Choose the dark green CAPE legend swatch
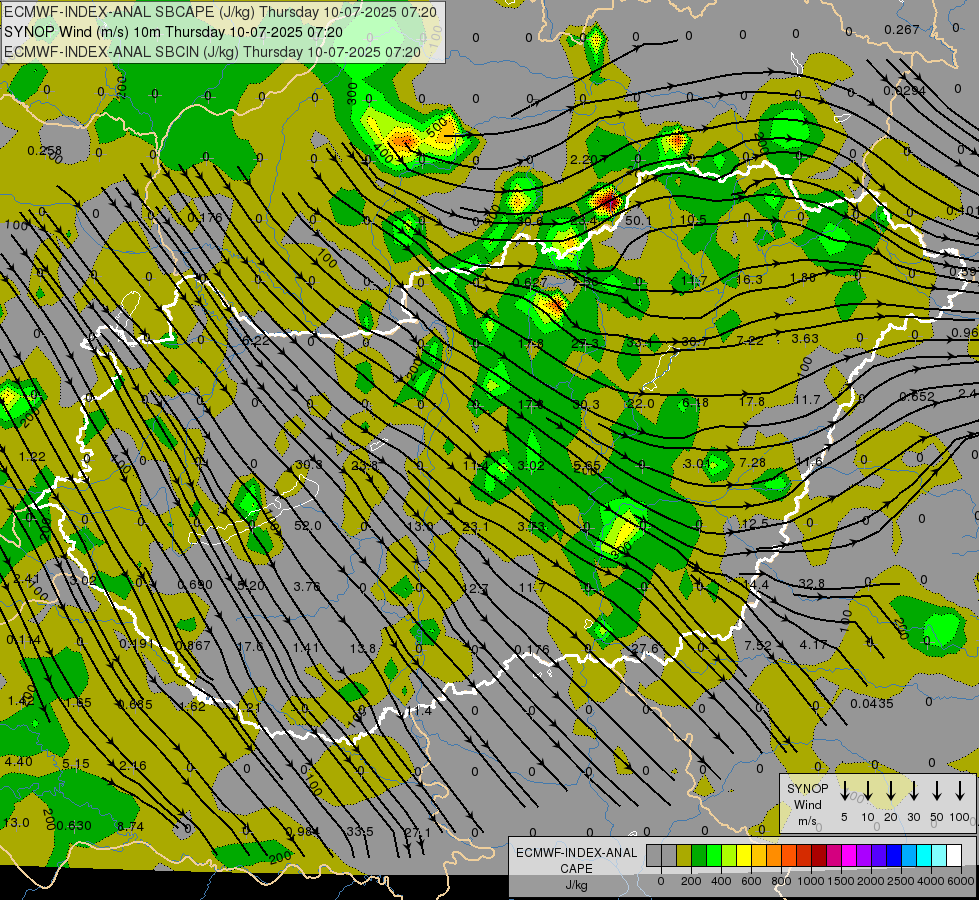979x900 pixels. [699, 856]
